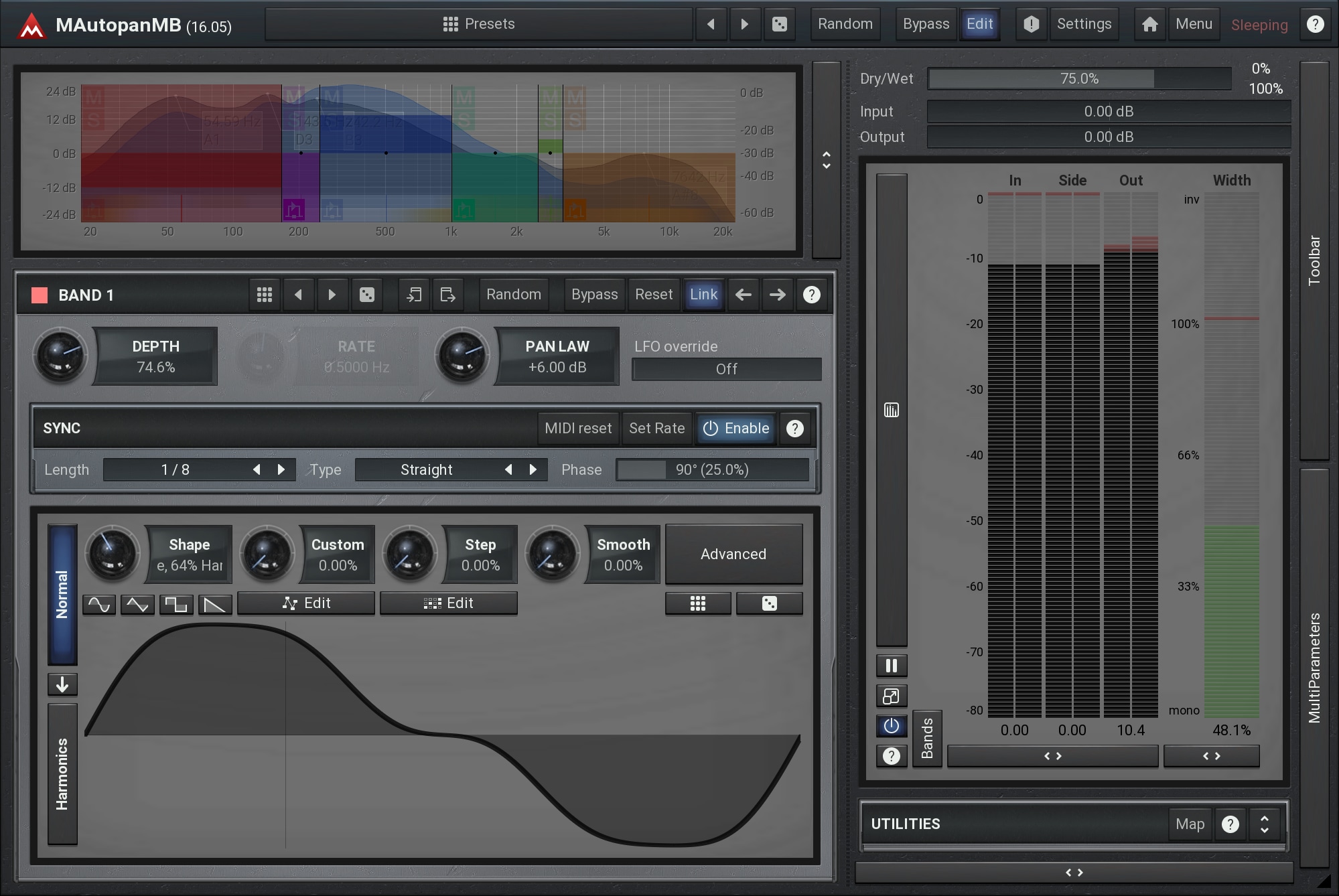
Task: Toggle meters power button
Action: coord(892,726)
